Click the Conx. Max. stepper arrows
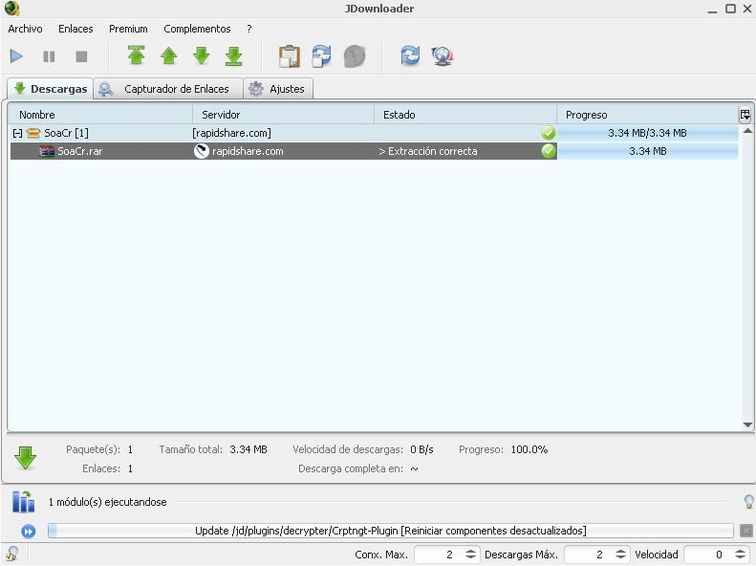Screen dimensions: 756x566 471,554
